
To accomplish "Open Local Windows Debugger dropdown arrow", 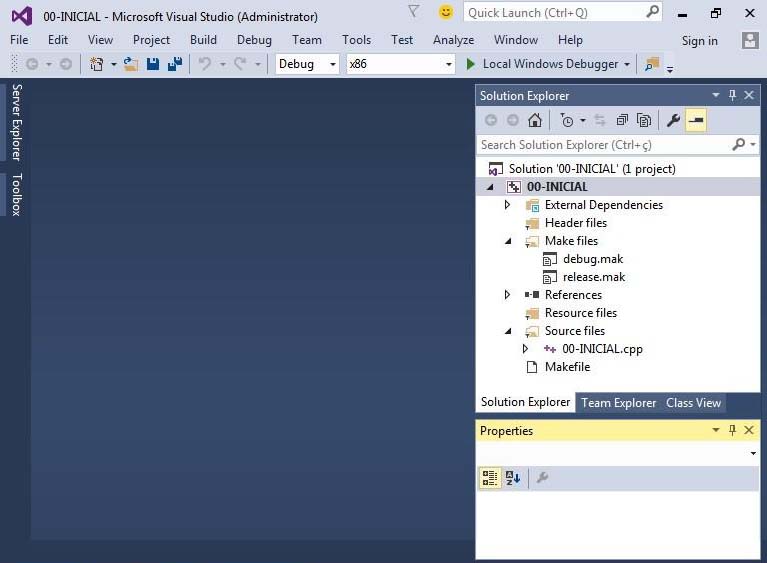I will (x=627, y=64).
